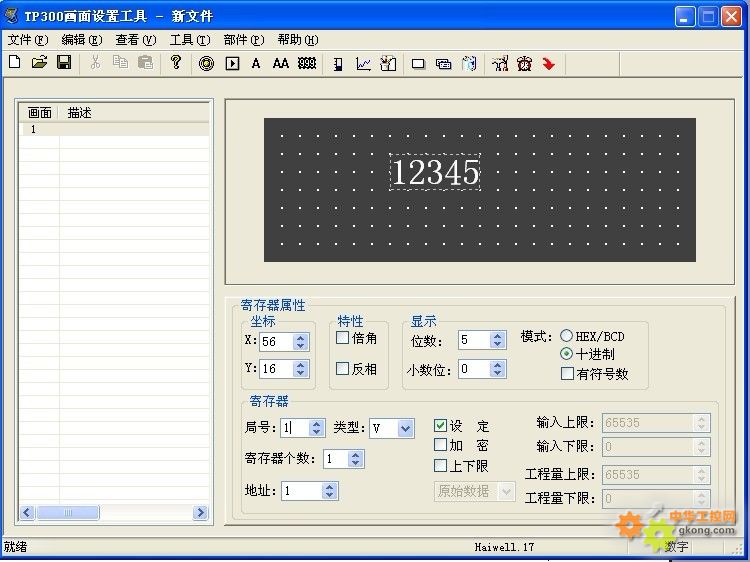Click the X coordinate spinner arrows
The image size is (750, 562).
pos(300,342)
